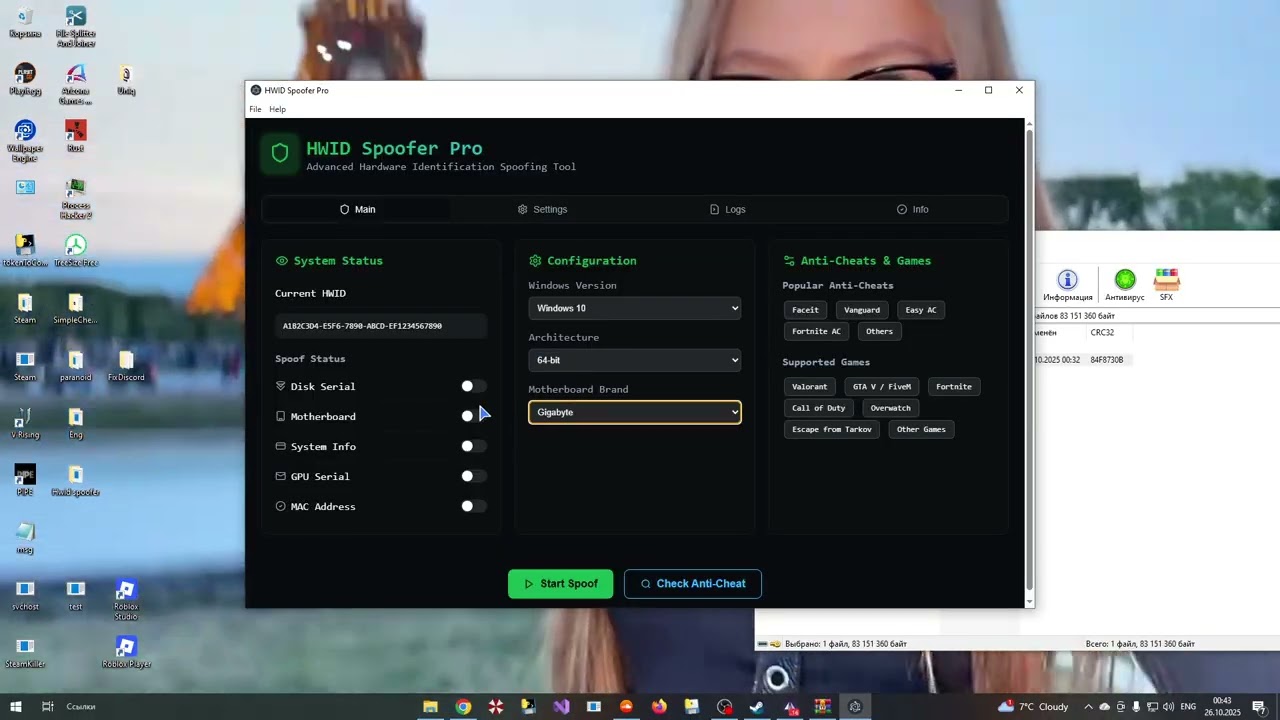
Task: Go to the Info tab
Action: click(x=912, y=209)
